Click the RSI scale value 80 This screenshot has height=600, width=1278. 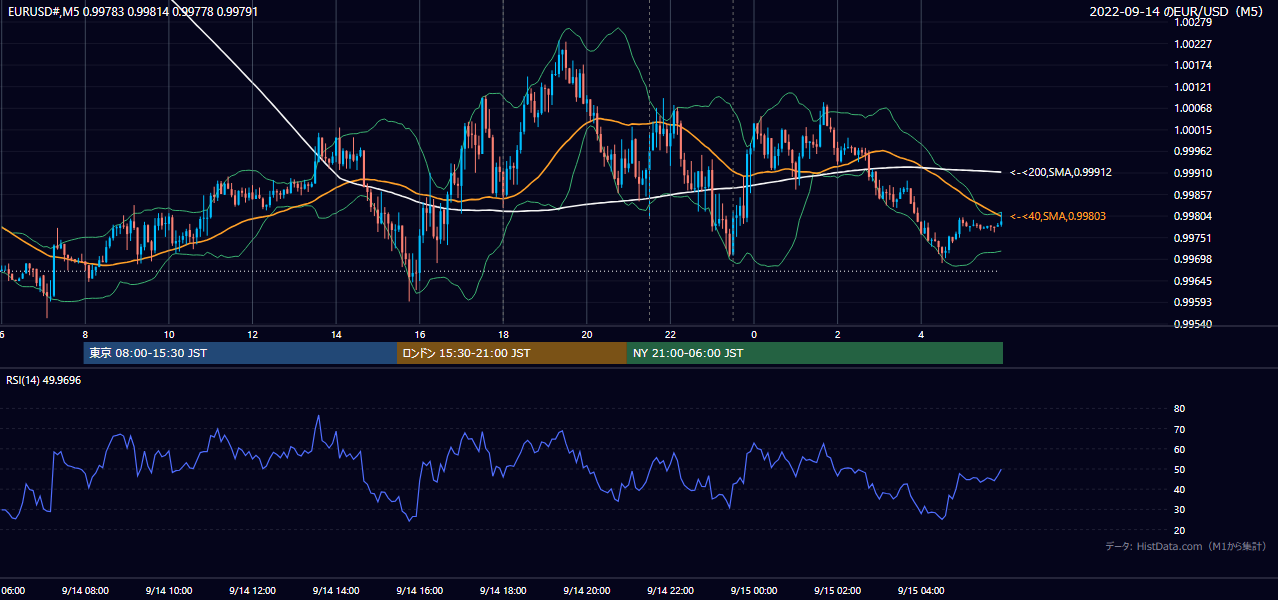1179,409
